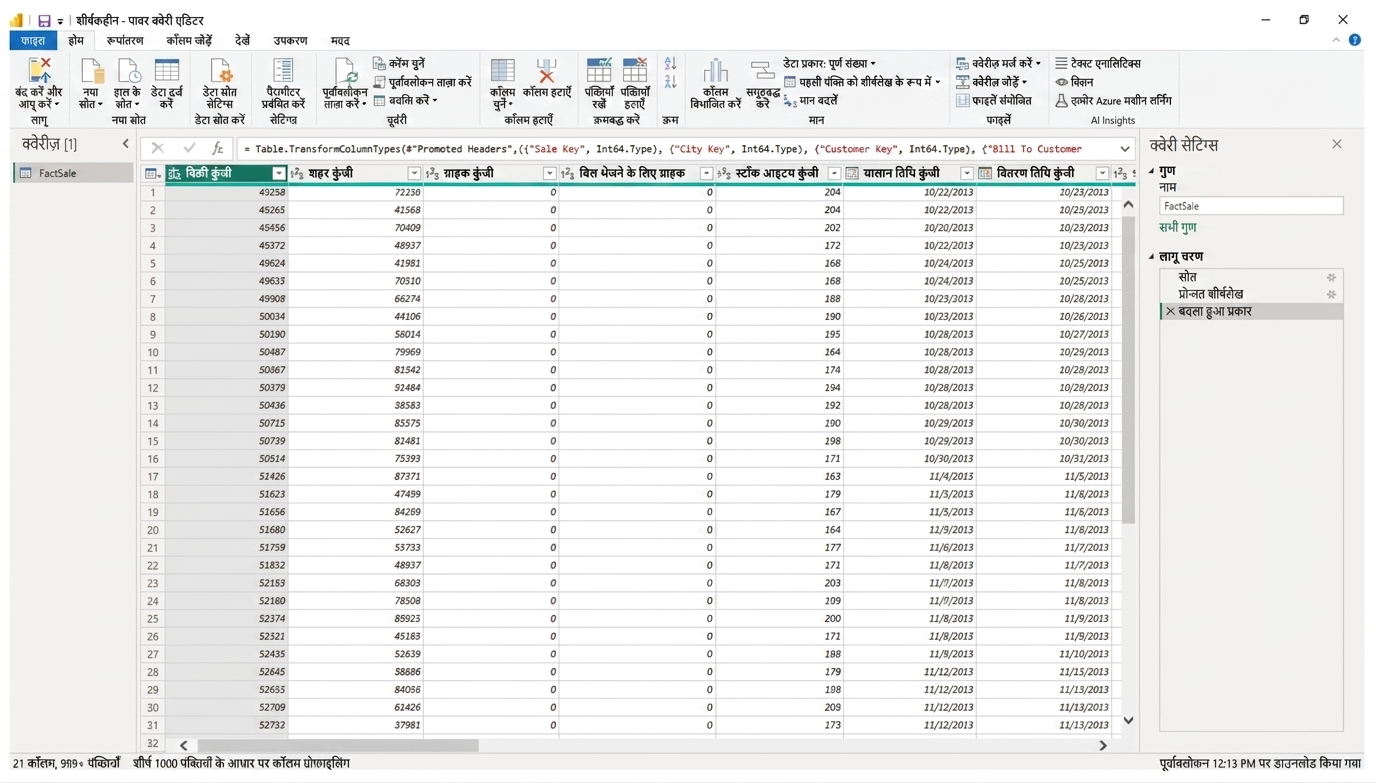Screen dimensions: 1376x783
Task: Open the Append Queries dropdown (क्वेरीज़ जोड़ें)
Action: (991, 82)
